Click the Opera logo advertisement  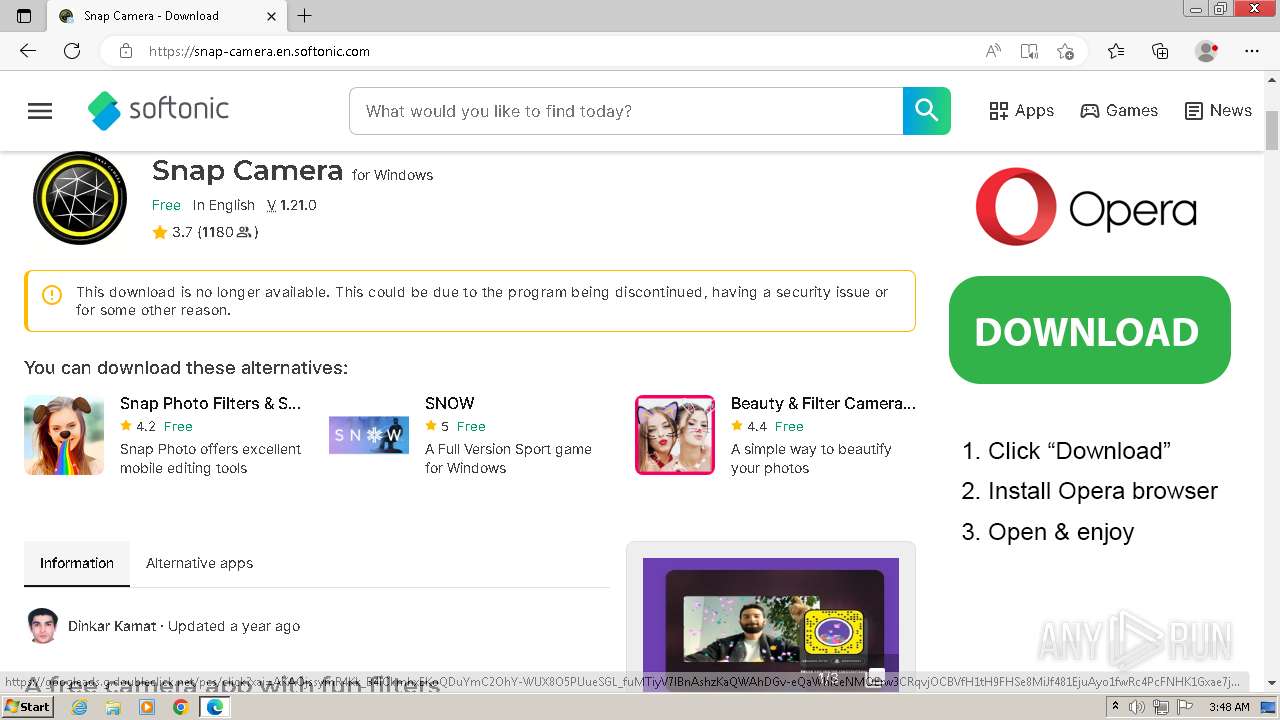tap(1086, 207)
